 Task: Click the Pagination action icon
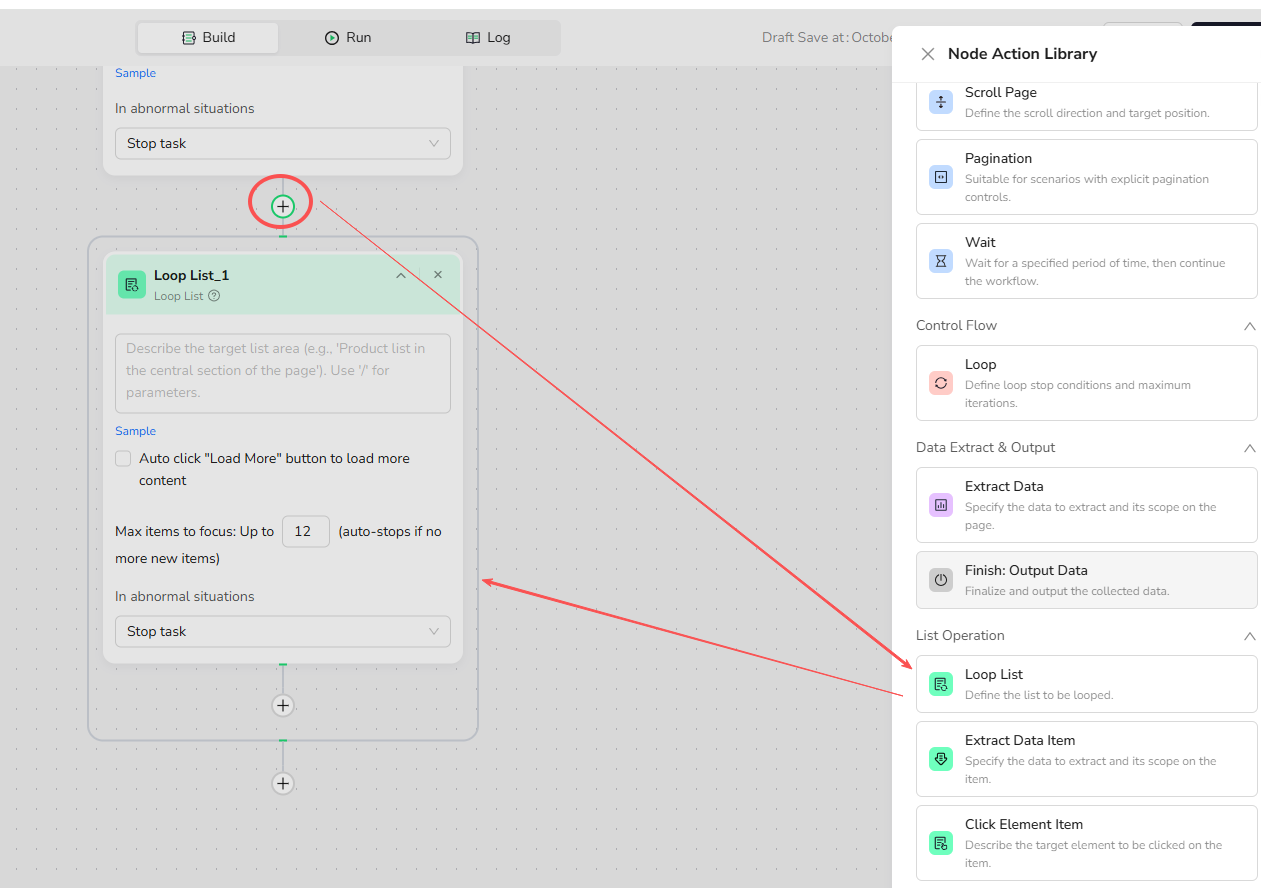[940, 177]
